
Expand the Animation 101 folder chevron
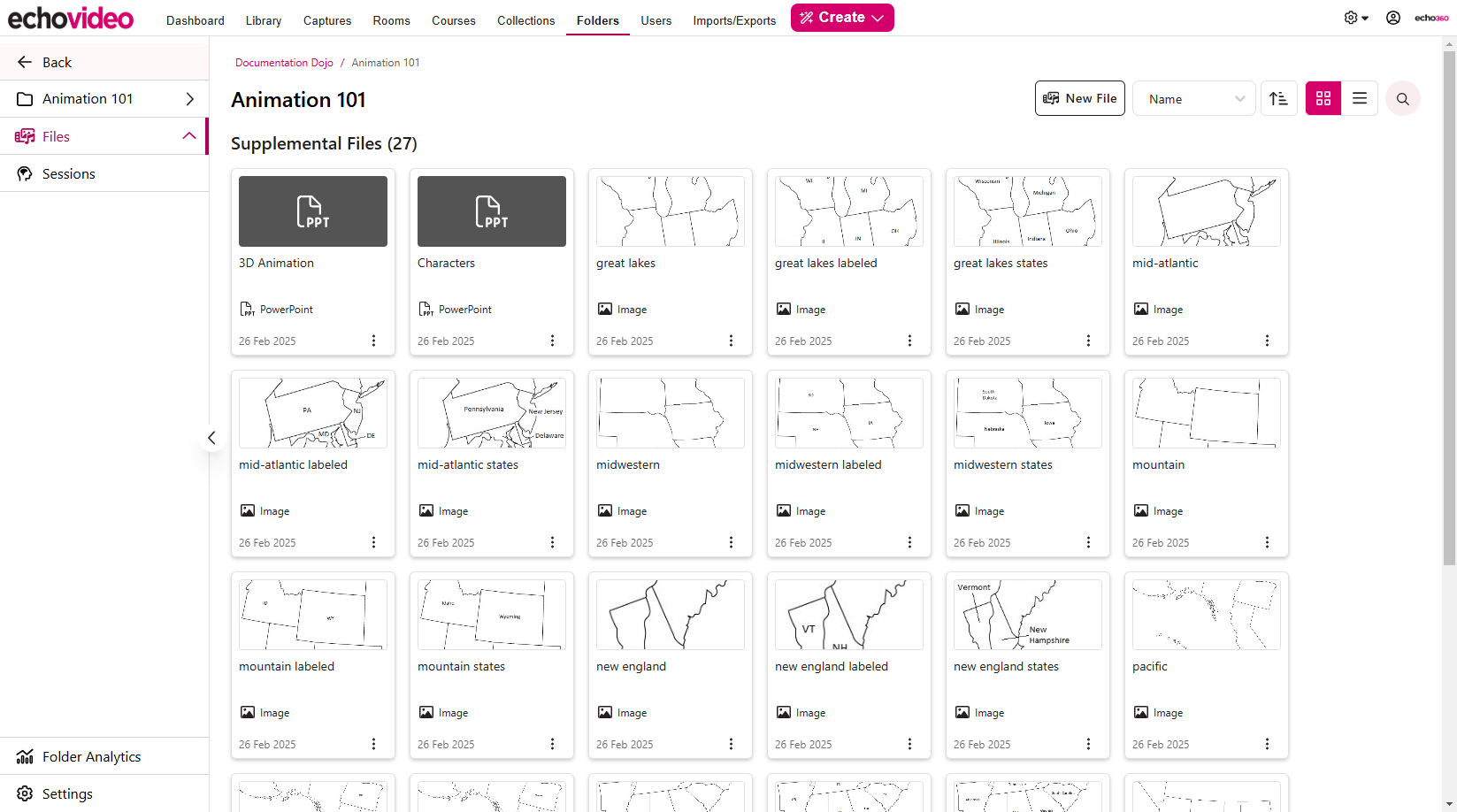pyautogui.click(x=189, y=99)
